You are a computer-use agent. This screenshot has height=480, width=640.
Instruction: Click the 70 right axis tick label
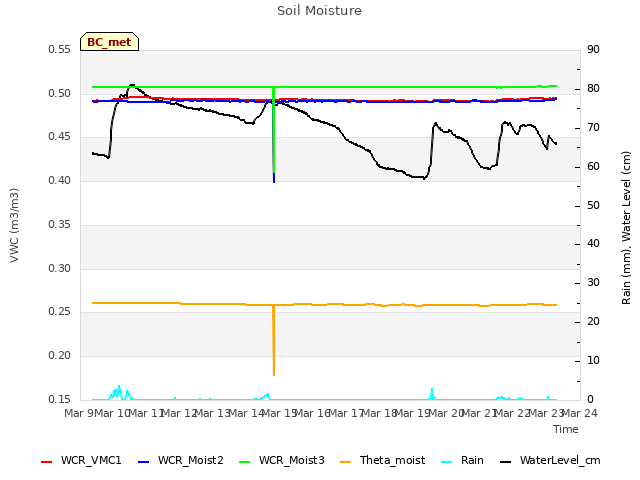point(593,128)
